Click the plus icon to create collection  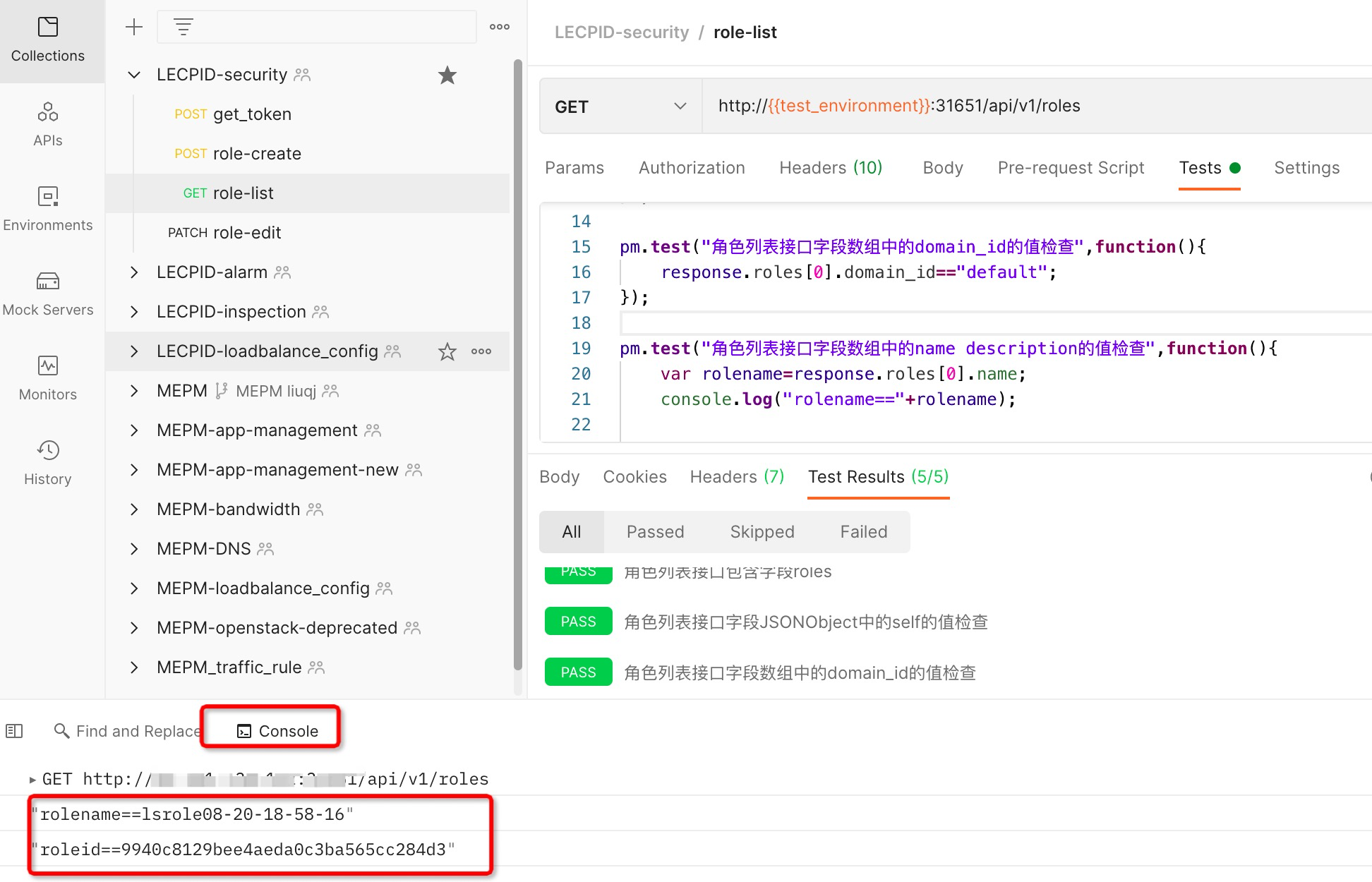click(x=133, y=27)
